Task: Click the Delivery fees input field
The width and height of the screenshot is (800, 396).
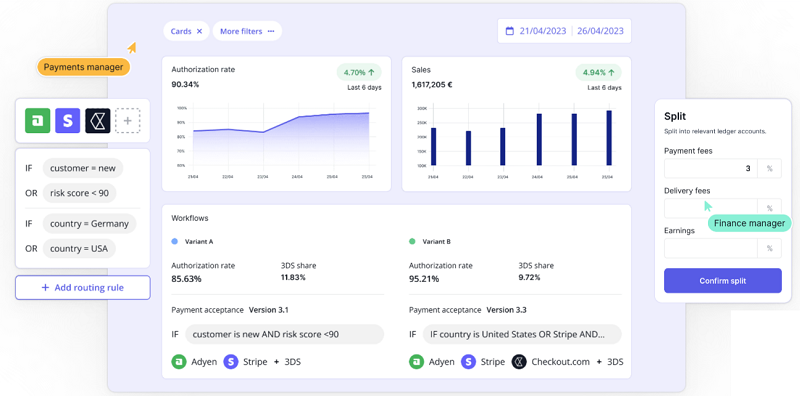Action: pos(711,208)
